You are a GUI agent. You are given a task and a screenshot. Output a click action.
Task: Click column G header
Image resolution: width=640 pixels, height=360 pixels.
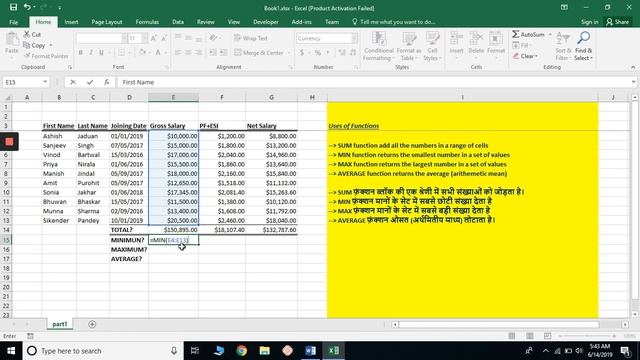[271, 97]
